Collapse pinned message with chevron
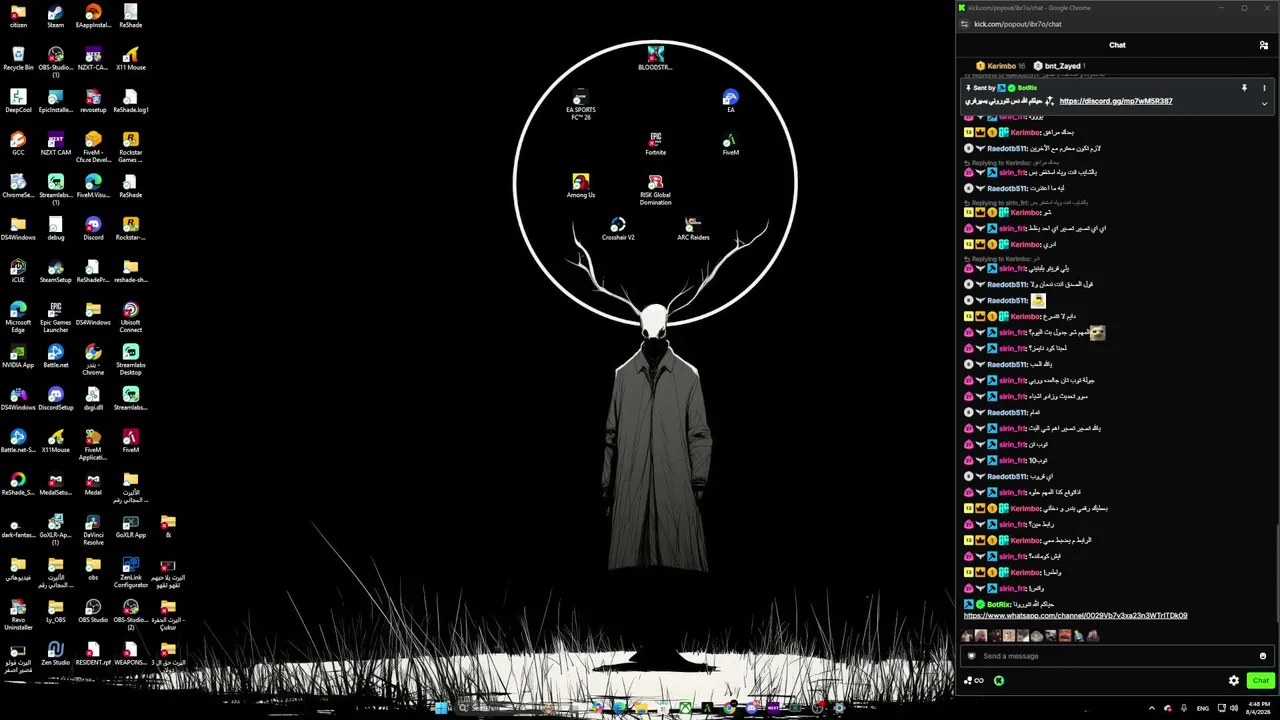This screenshot has height=720, width=1280. tap(1264, 103)
